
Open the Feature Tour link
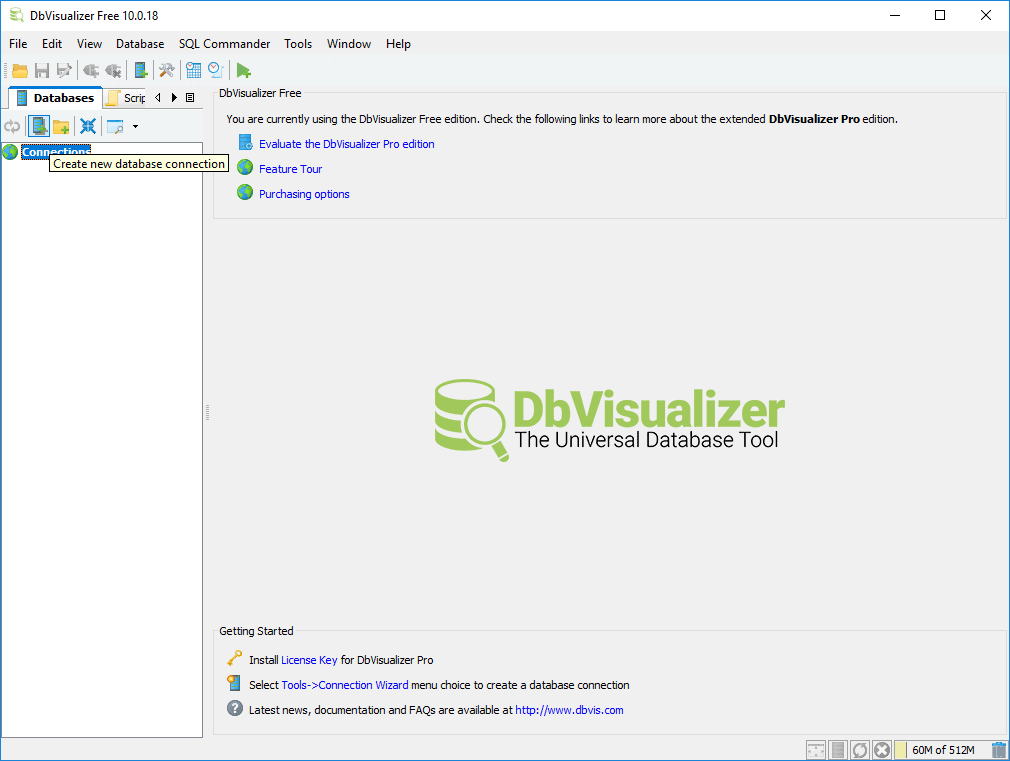pos(291,169)
